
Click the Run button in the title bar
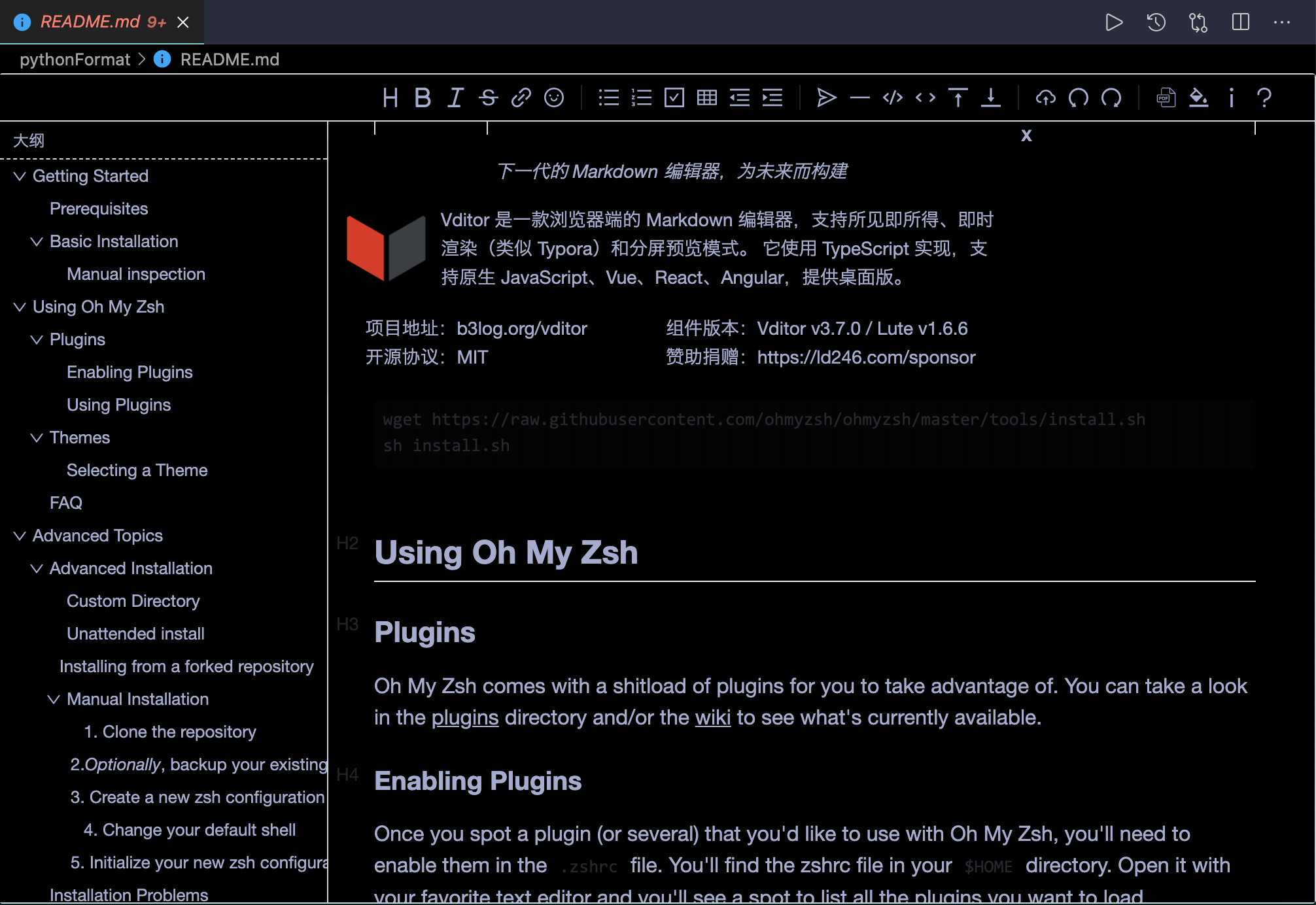click(x=1114, y=22)
